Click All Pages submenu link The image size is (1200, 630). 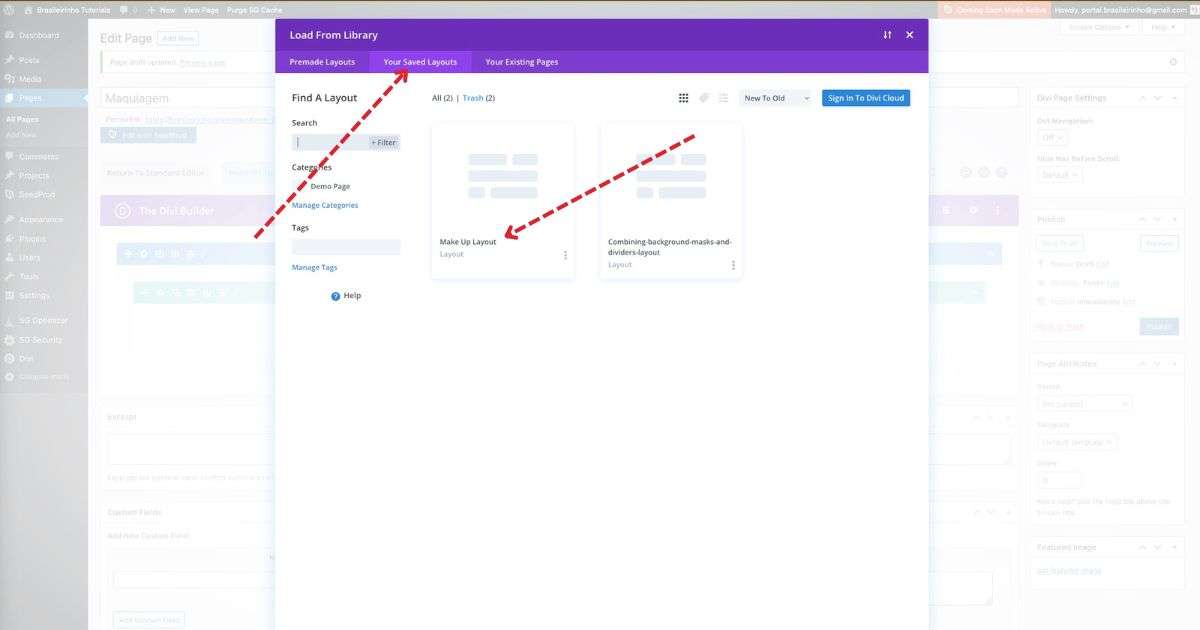(x=22, y=119)
